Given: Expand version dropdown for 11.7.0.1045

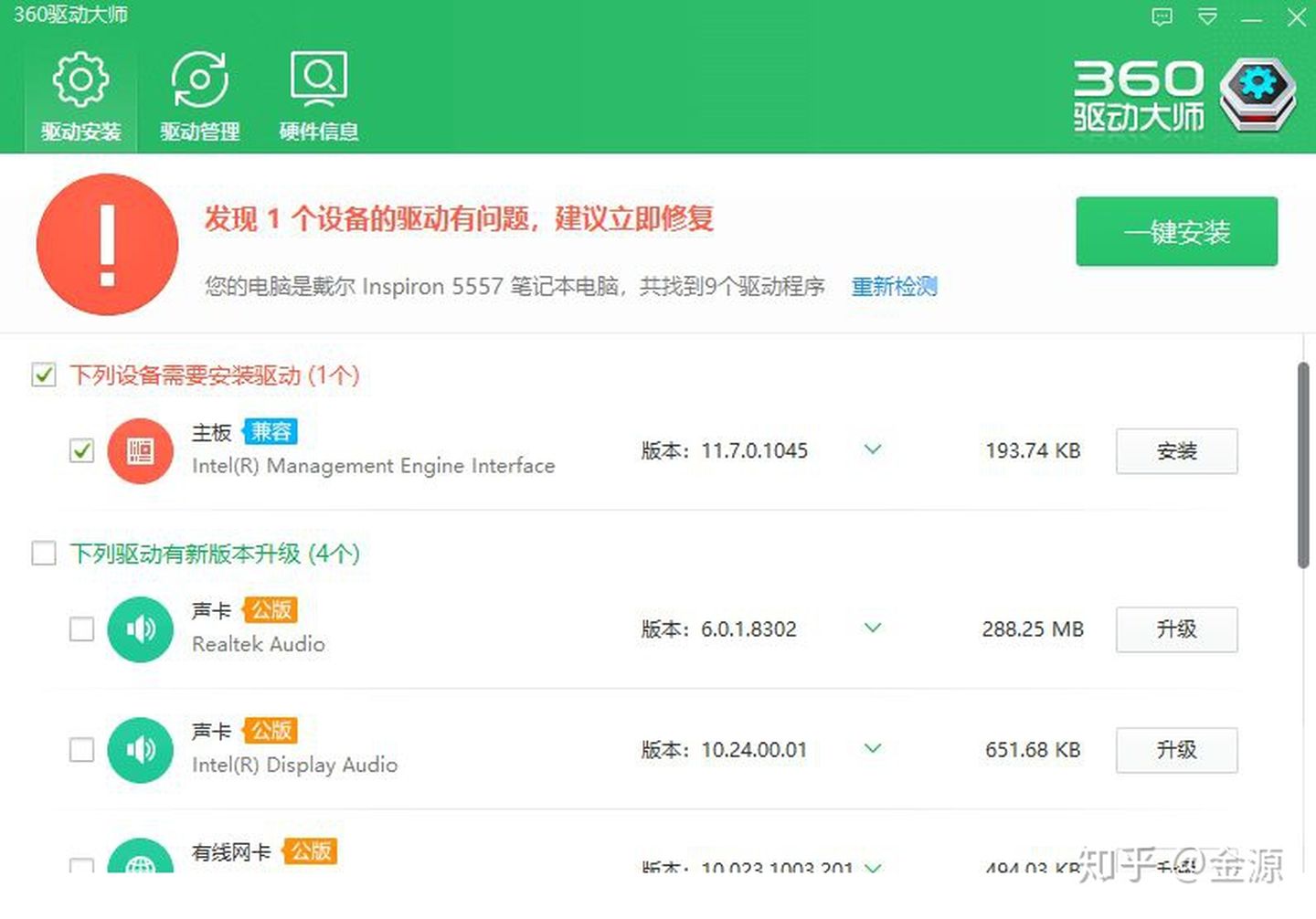Looking at the screenshot, I should pyautogui.click(x=873, y=449).
